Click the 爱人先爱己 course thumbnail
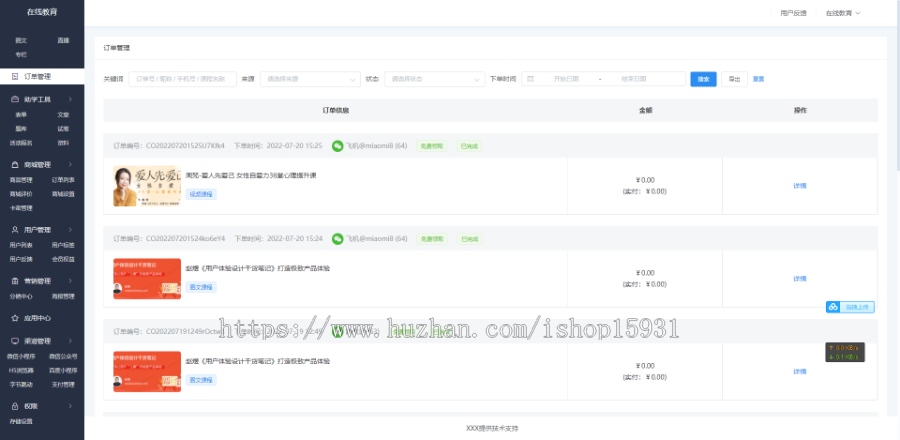The image size is (900, 440). [147, 186]
